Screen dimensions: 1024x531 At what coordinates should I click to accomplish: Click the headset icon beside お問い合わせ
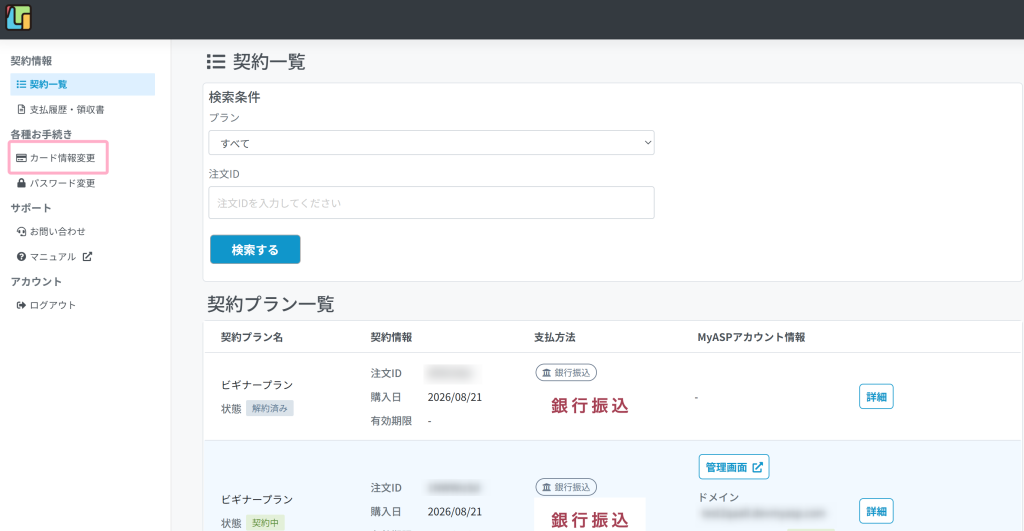click(22, 231)
